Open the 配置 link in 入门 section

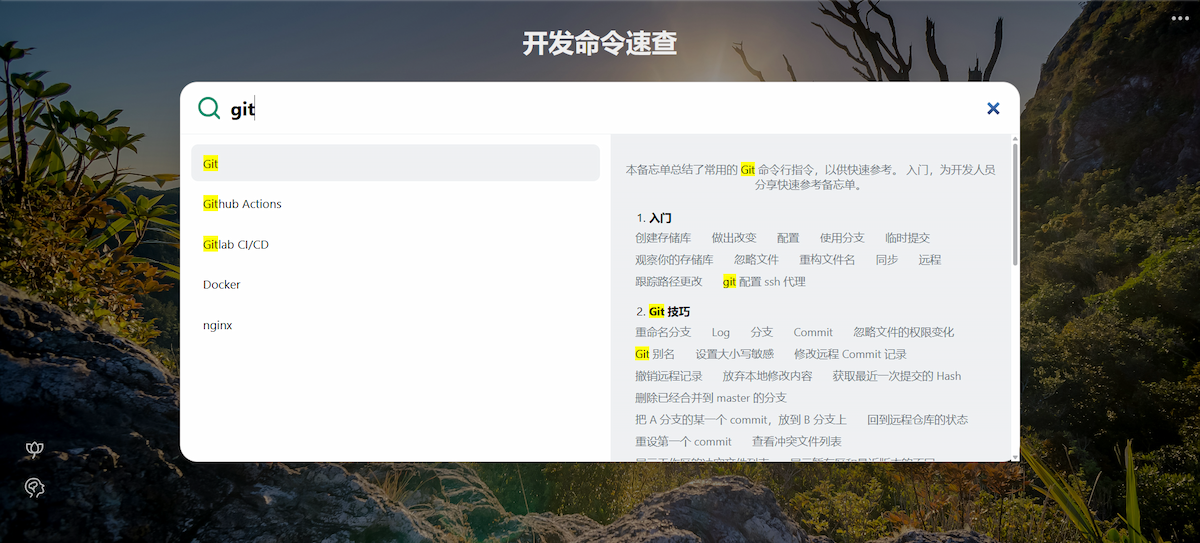pos(788,238)
